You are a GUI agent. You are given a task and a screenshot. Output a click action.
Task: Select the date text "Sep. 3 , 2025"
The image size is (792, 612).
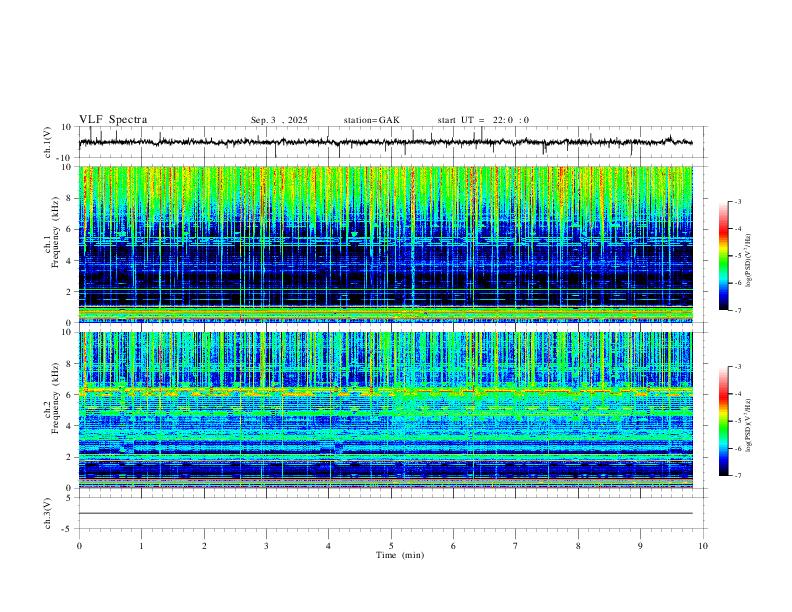[x=279, y=120]
